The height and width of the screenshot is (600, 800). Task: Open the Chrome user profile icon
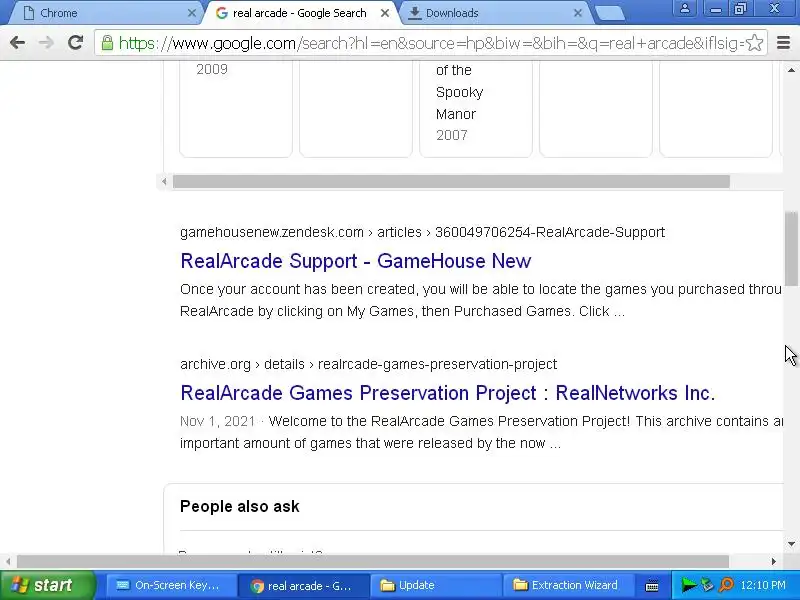coord(685,9)
